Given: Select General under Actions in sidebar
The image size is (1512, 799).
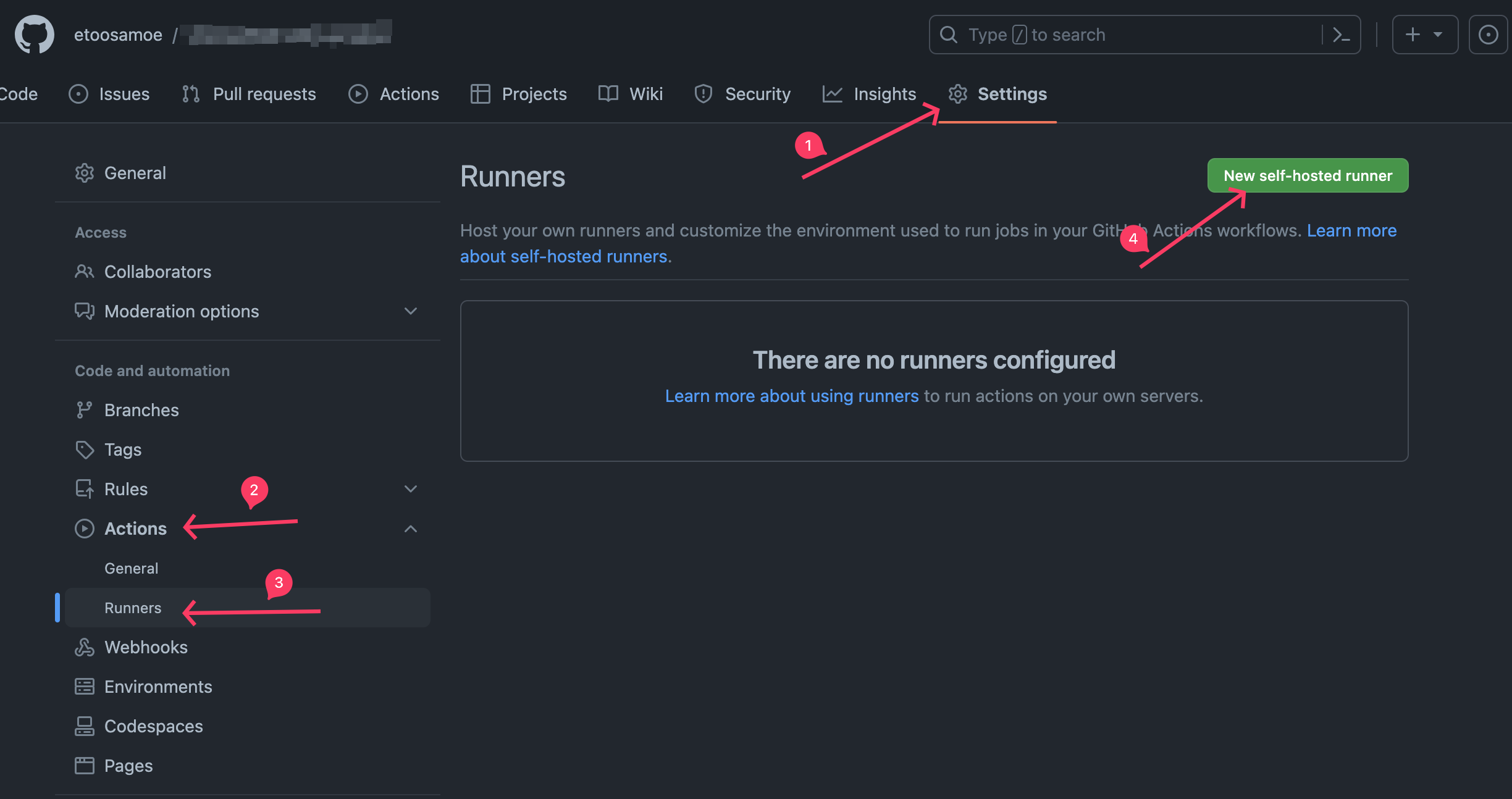Looking at the screenshot, I should (x=132, y=568).
